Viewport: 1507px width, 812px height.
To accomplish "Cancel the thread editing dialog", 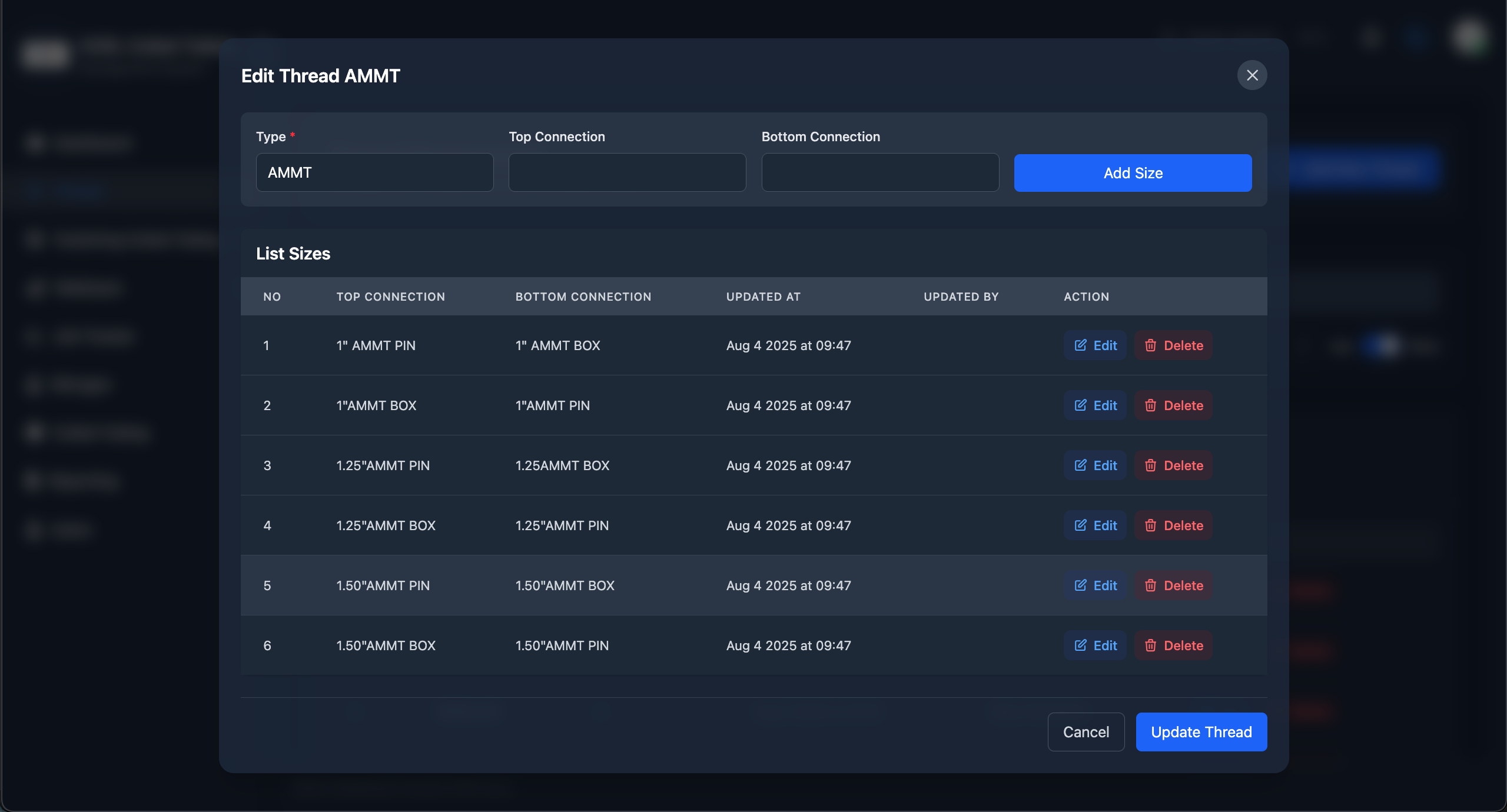I will [1086, 732].
